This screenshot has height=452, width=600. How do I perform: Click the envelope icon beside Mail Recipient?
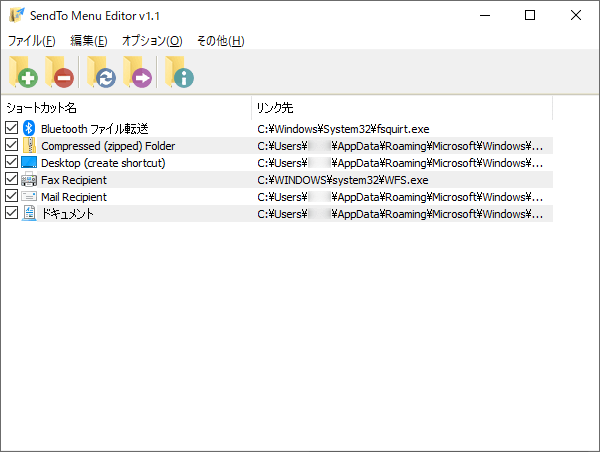tap(29, 196)
